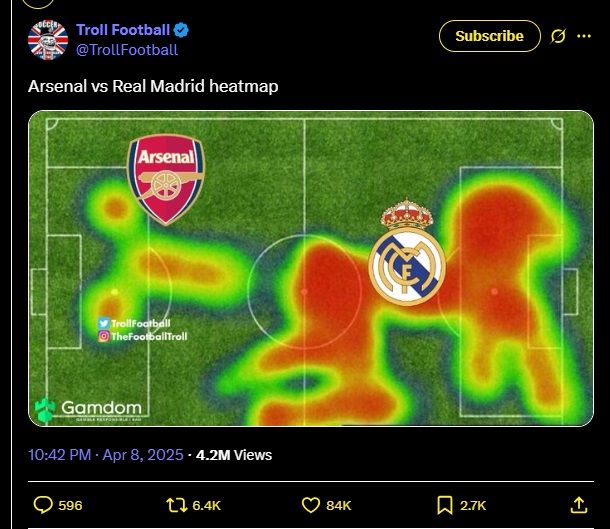Click the Subscribe button
The width and height of the screenshot is (610, 529).
[x=489, y=36]
